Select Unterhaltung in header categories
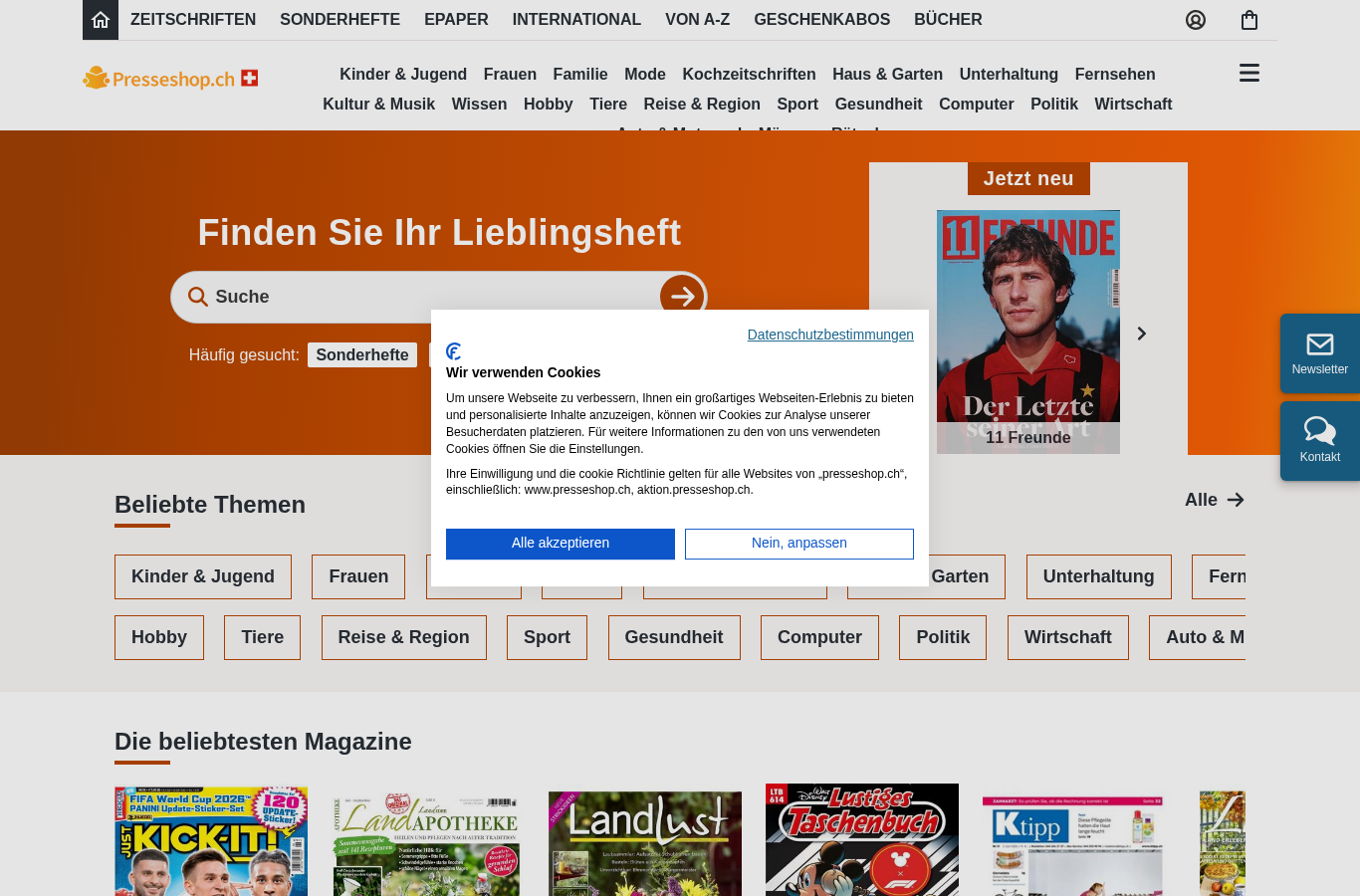The height and width of the screenshot is (896, 1360). pos(1009,75)
